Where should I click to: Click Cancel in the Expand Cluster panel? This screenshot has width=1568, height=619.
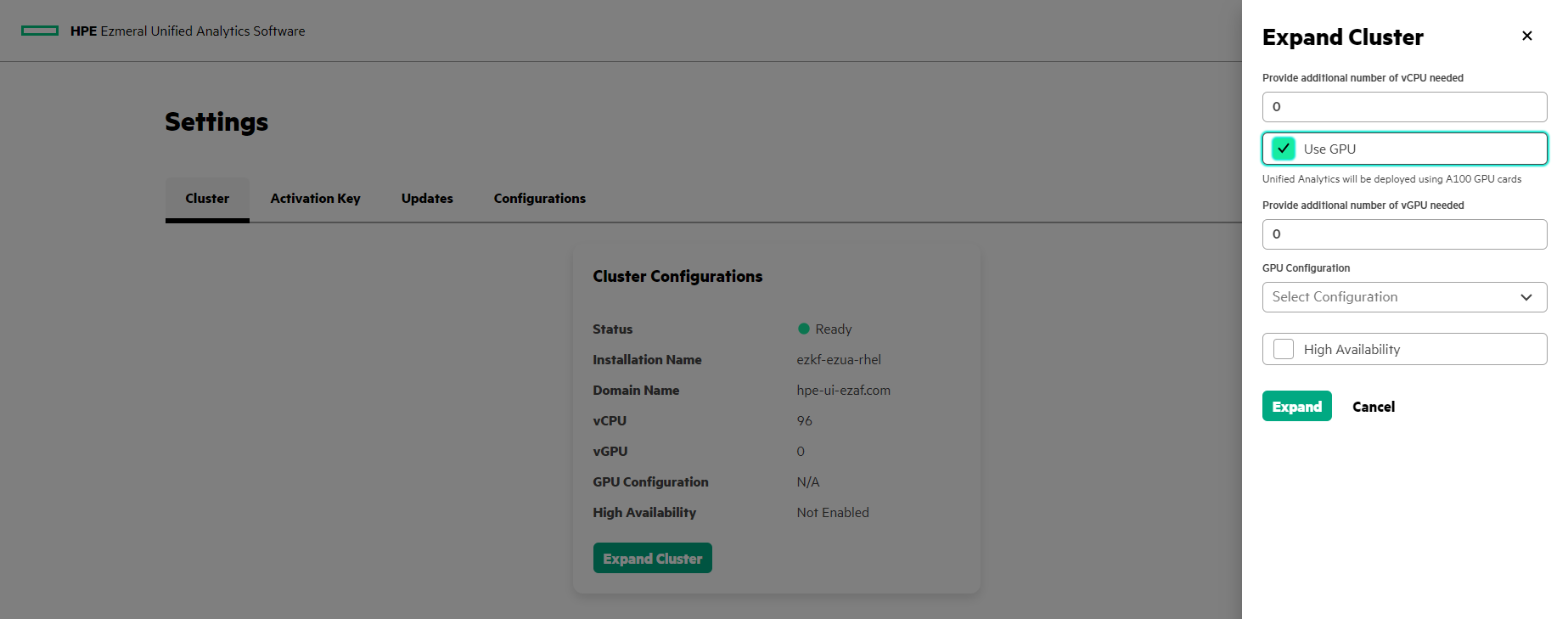(1373, 407)
